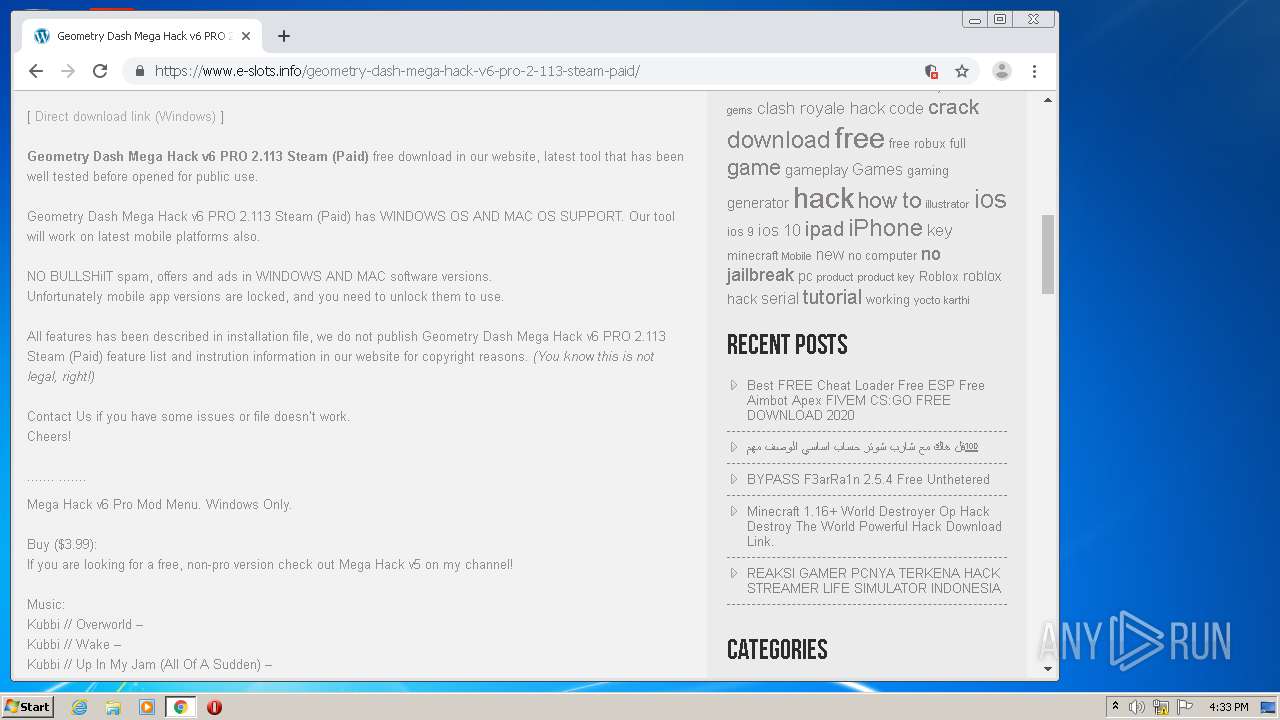Screen dimensions: 1280x720
Task: Open the 'serial' tag link
Action: [779, 298]
